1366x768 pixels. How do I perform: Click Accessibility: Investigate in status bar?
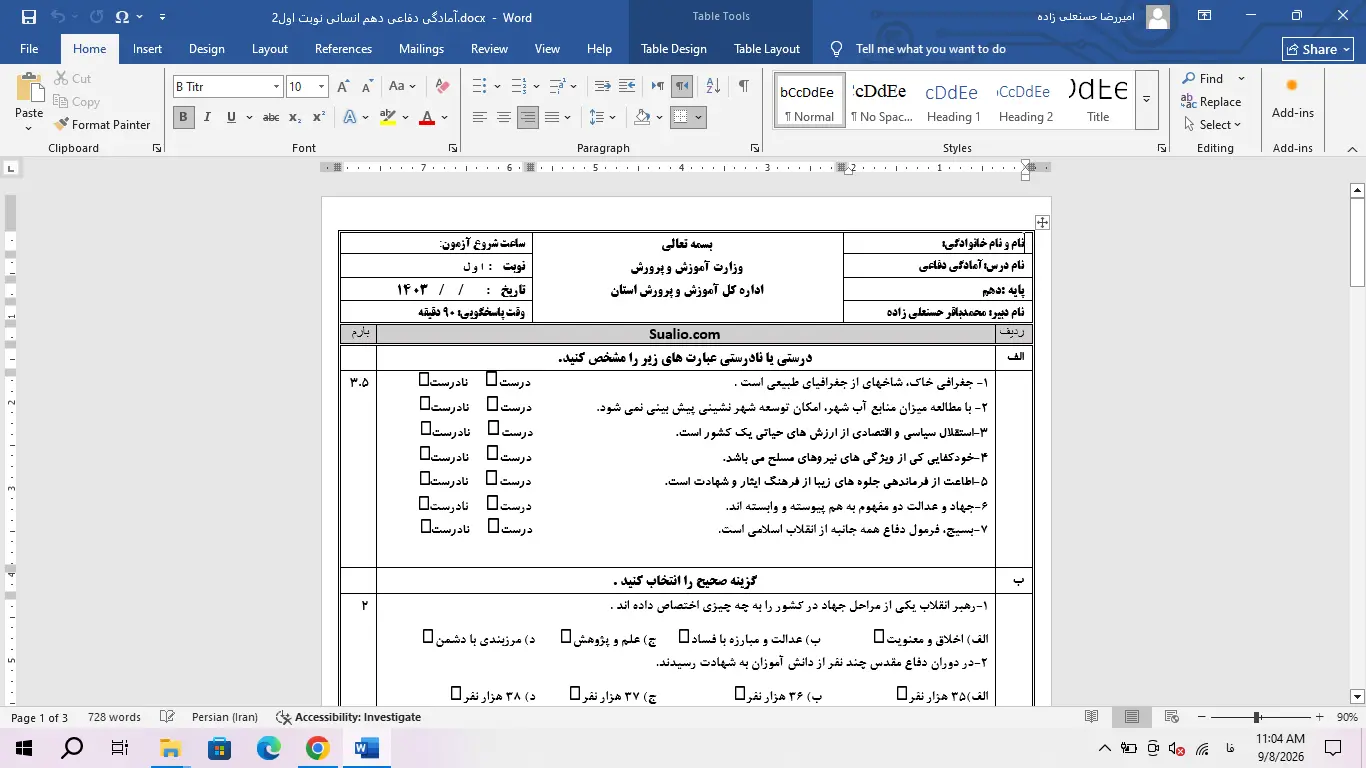[349, 717]
